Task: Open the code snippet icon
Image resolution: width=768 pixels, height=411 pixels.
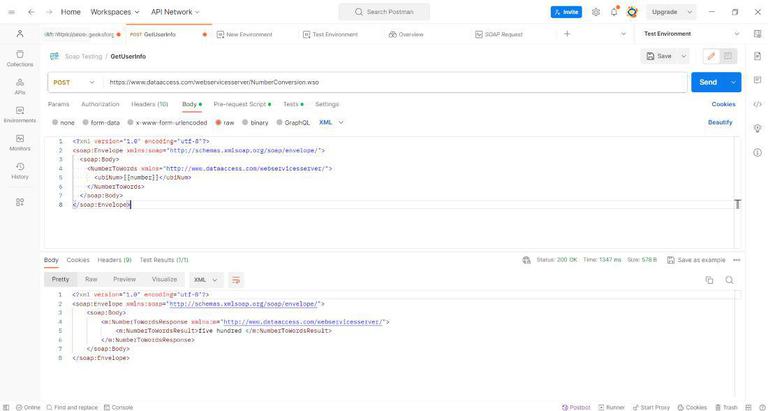Action: (x=757, y=104)
